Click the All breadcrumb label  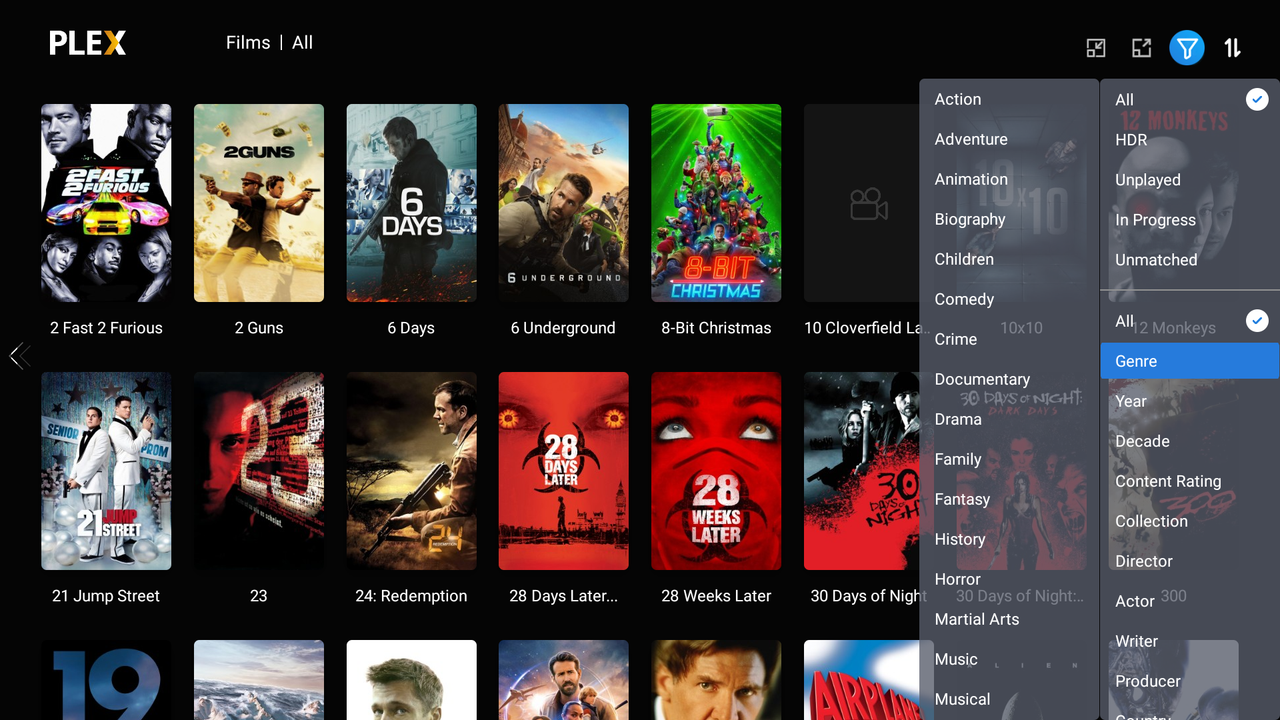(302, 43)
